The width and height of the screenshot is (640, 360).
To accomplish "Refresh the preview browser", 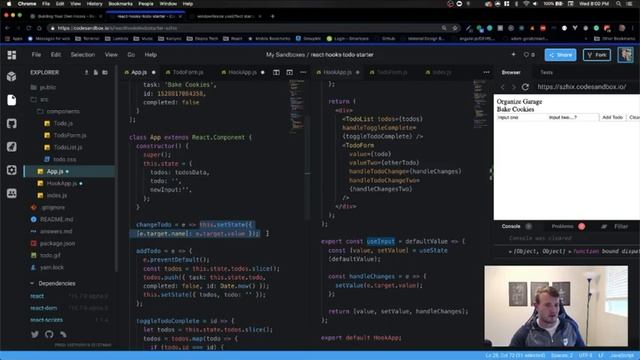I will point(525,87).
